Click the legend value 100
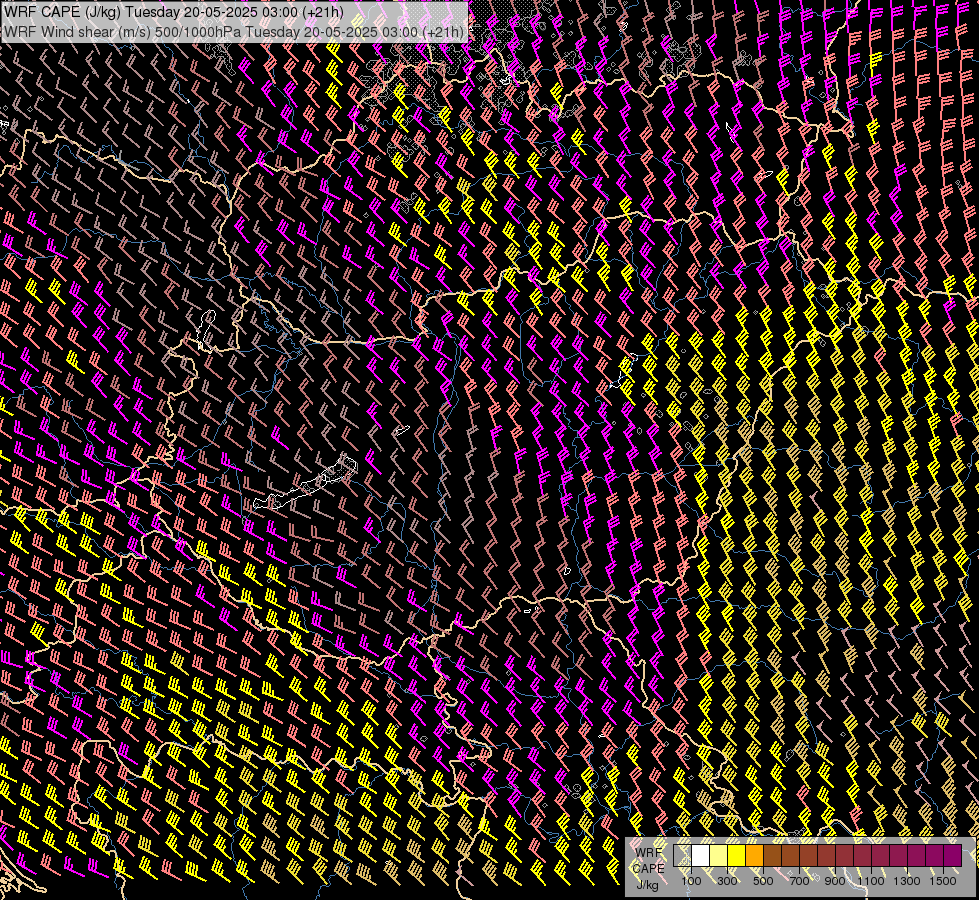The width and height of the screenshot is (979, 900). click(691, 881)
